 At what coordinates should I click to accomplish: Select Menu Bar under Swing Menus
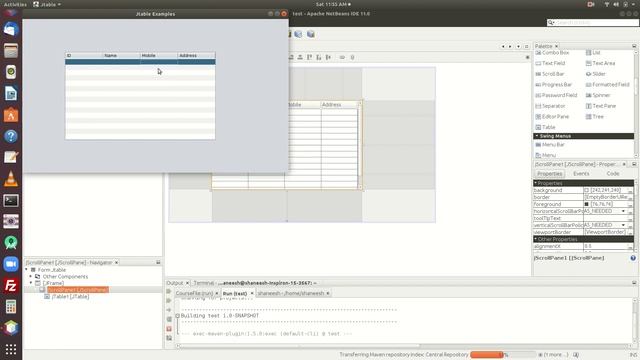(x=550, y=144)
